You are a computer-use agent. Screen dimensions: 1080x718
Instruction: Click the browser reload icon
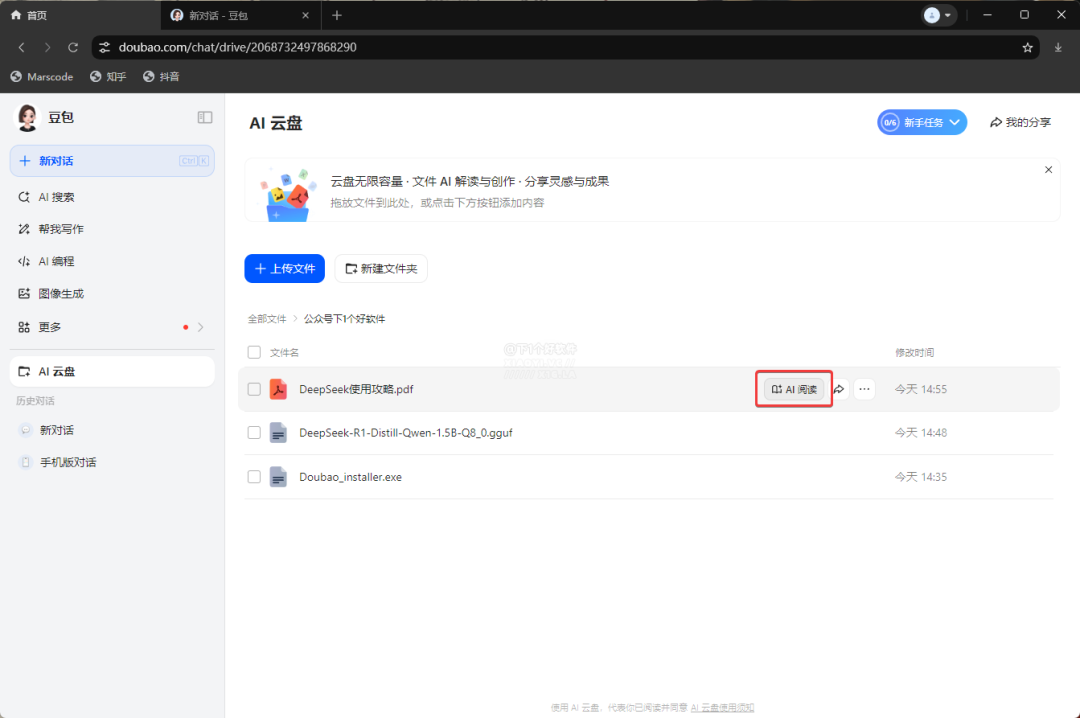[x=73, y=47]
